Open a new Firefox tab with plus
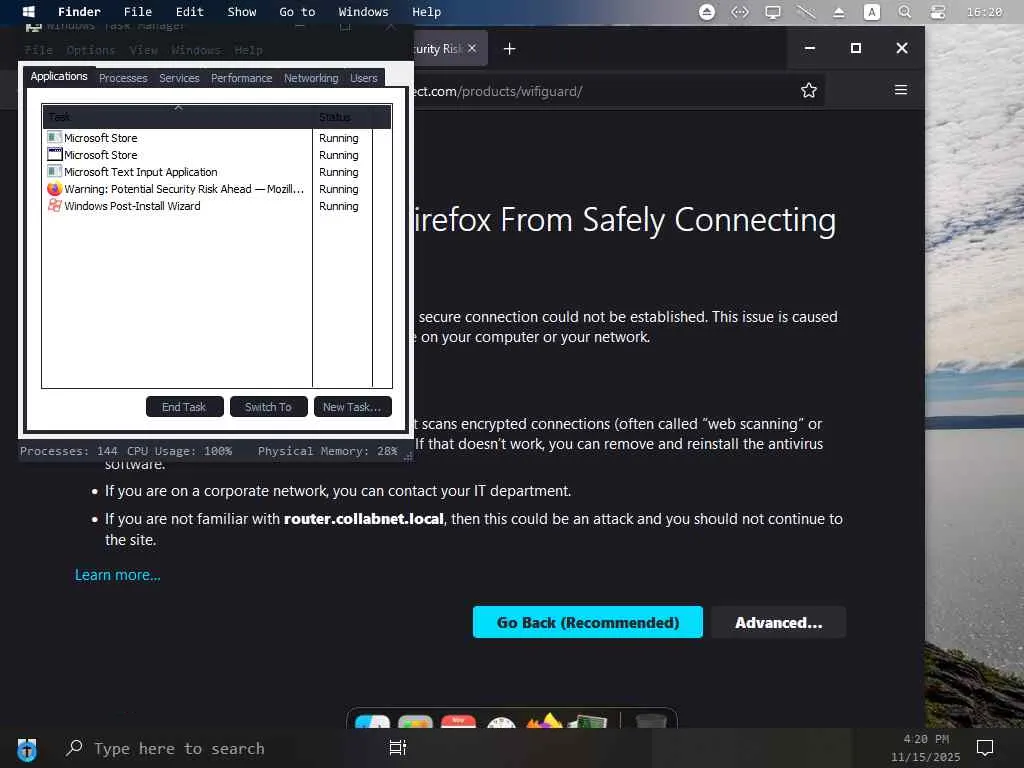This screenshot has height=768, width=1024. point(509,49)
